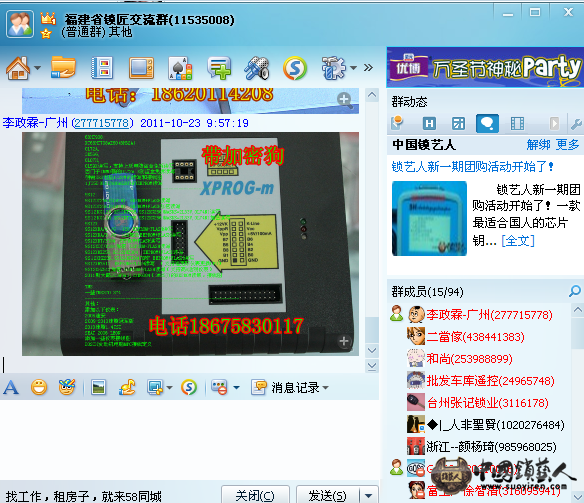Click the bottom ad text 就来58同城
The height and width of the screenshot is (503, 584).
pyautogui.click(x=132, y=496)
